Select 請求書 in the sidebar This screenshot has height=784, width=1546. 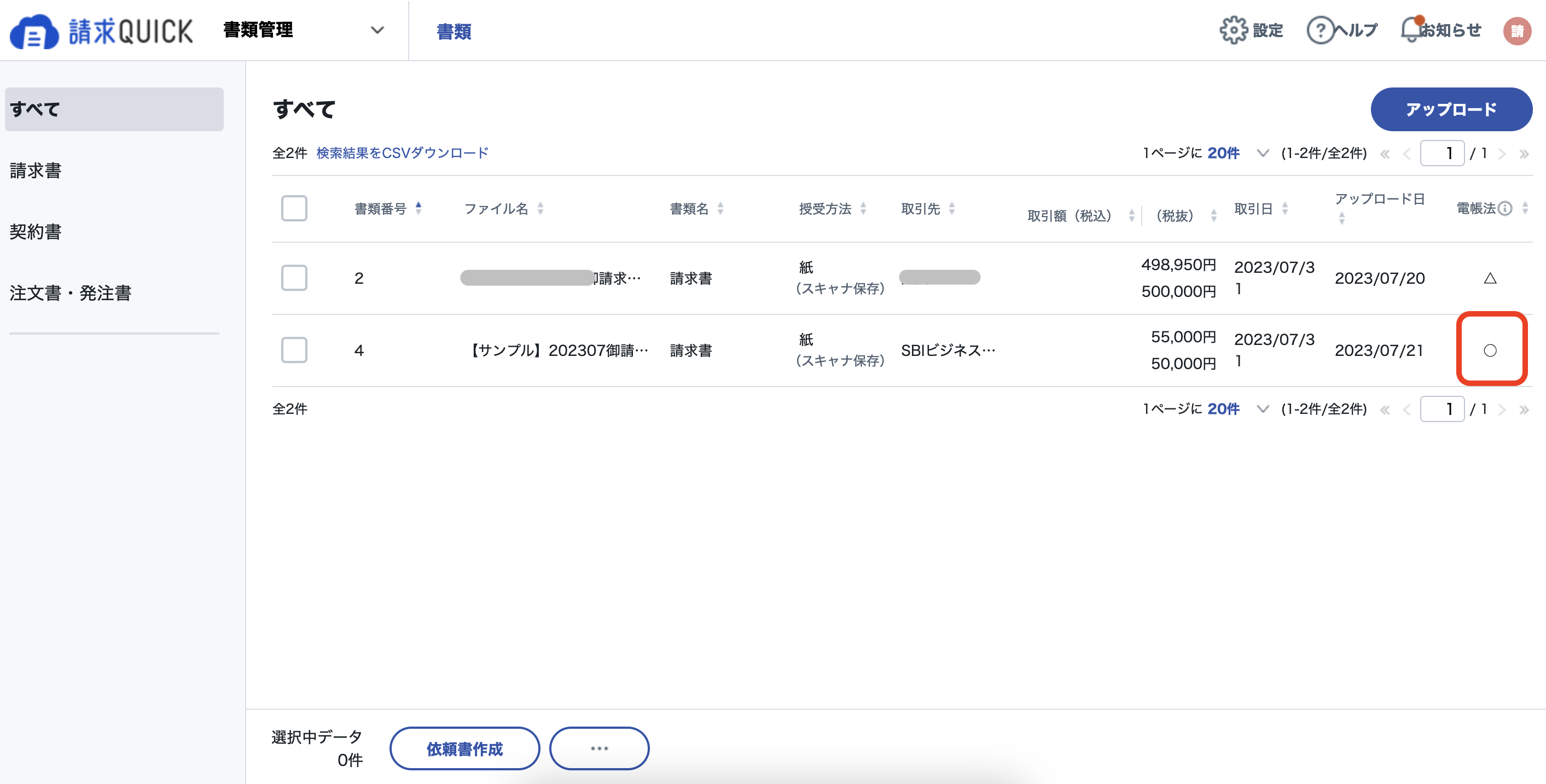[x=36, y=171]
